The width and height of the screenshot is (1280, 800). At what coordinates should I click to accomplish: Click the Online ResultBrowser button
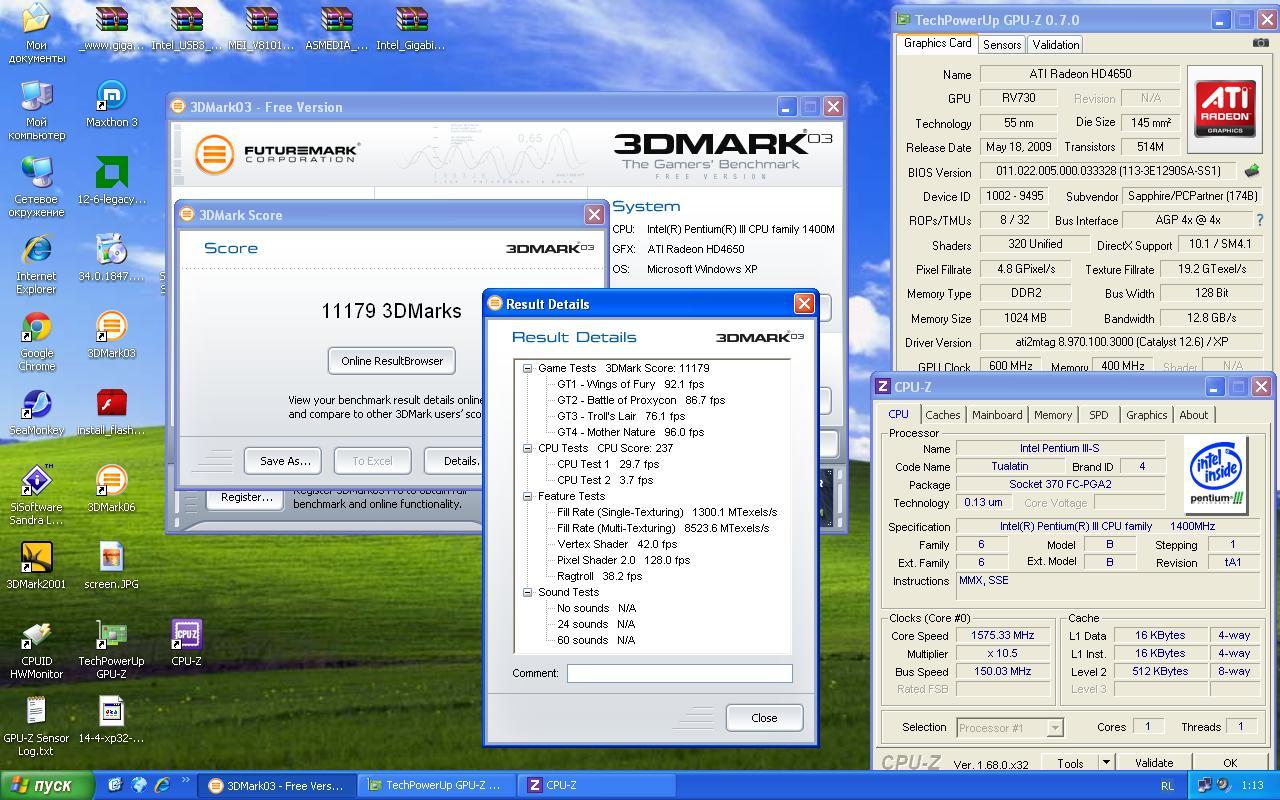pyautogui.click(x=392, y=361)
